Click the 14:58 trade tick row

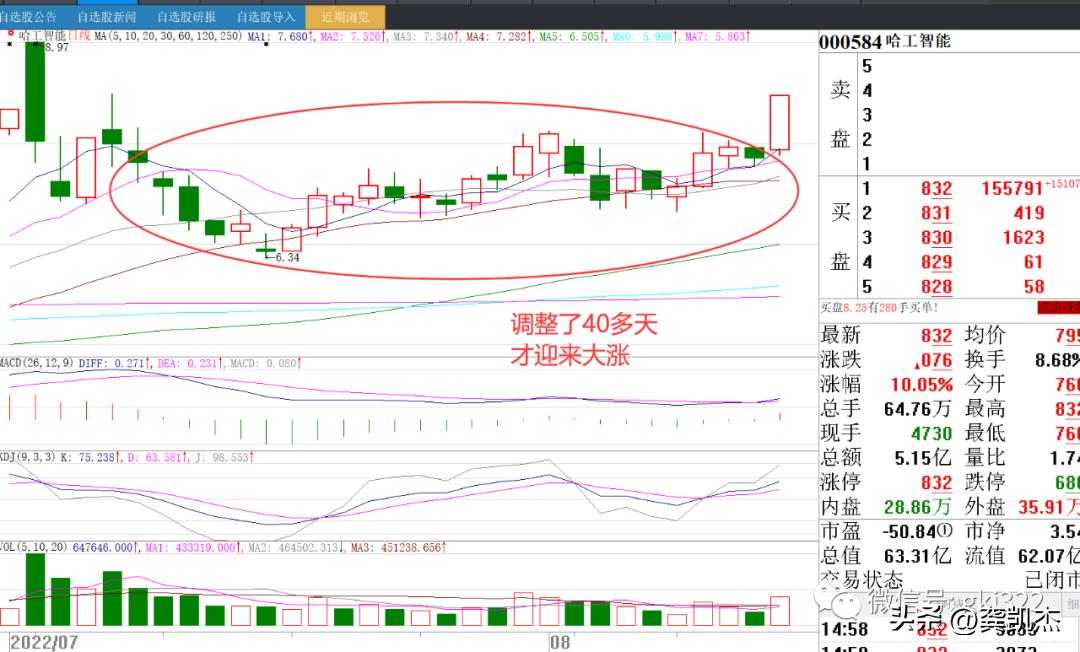point(949,629)
